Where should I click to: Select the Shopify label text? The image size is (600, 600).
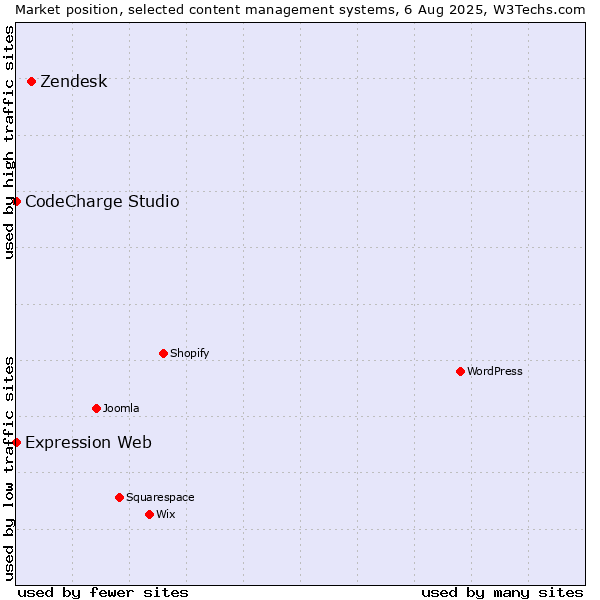click(x=189, y=353)
